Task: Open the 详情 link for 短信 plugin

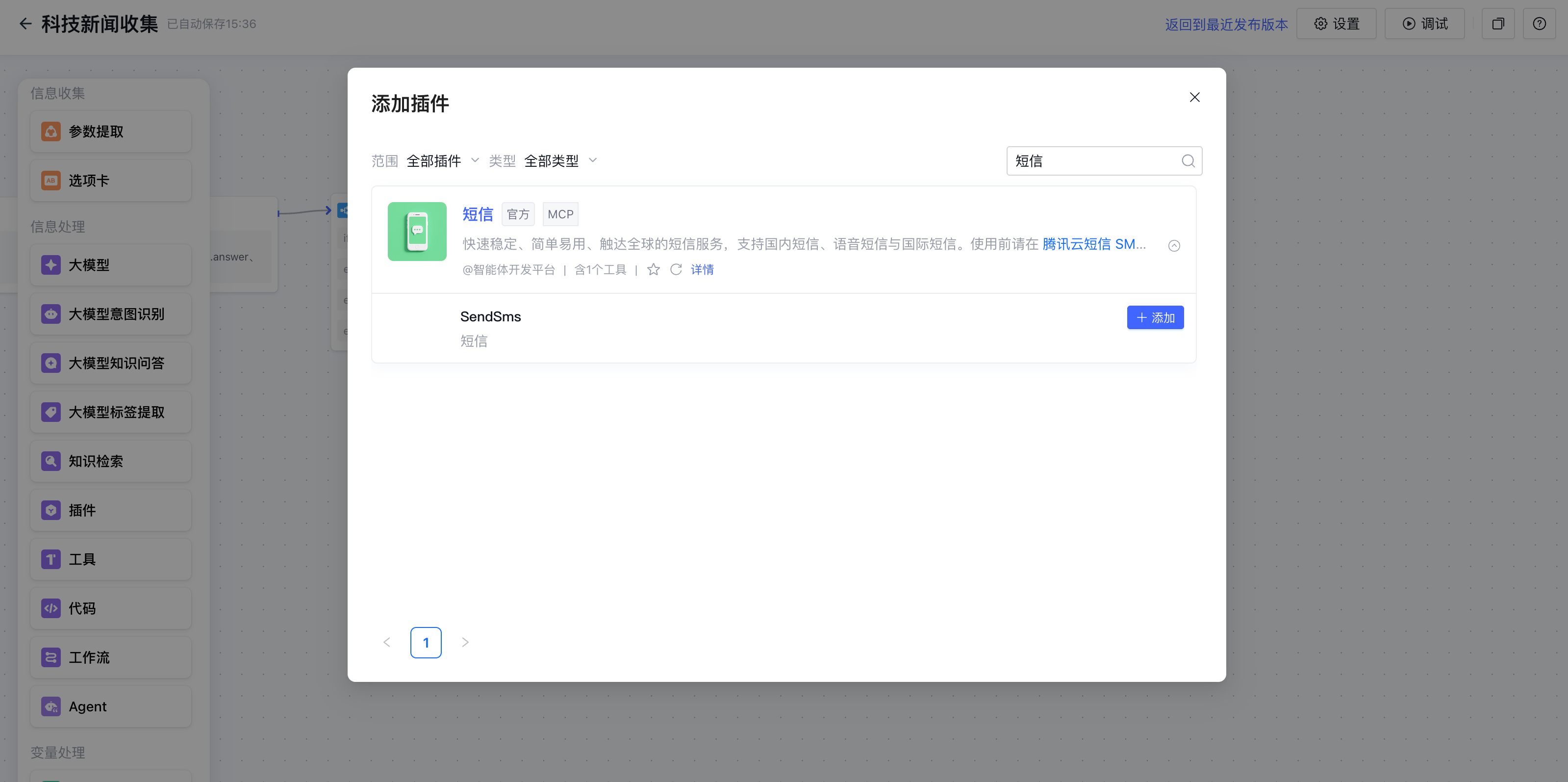Action: 702,269
